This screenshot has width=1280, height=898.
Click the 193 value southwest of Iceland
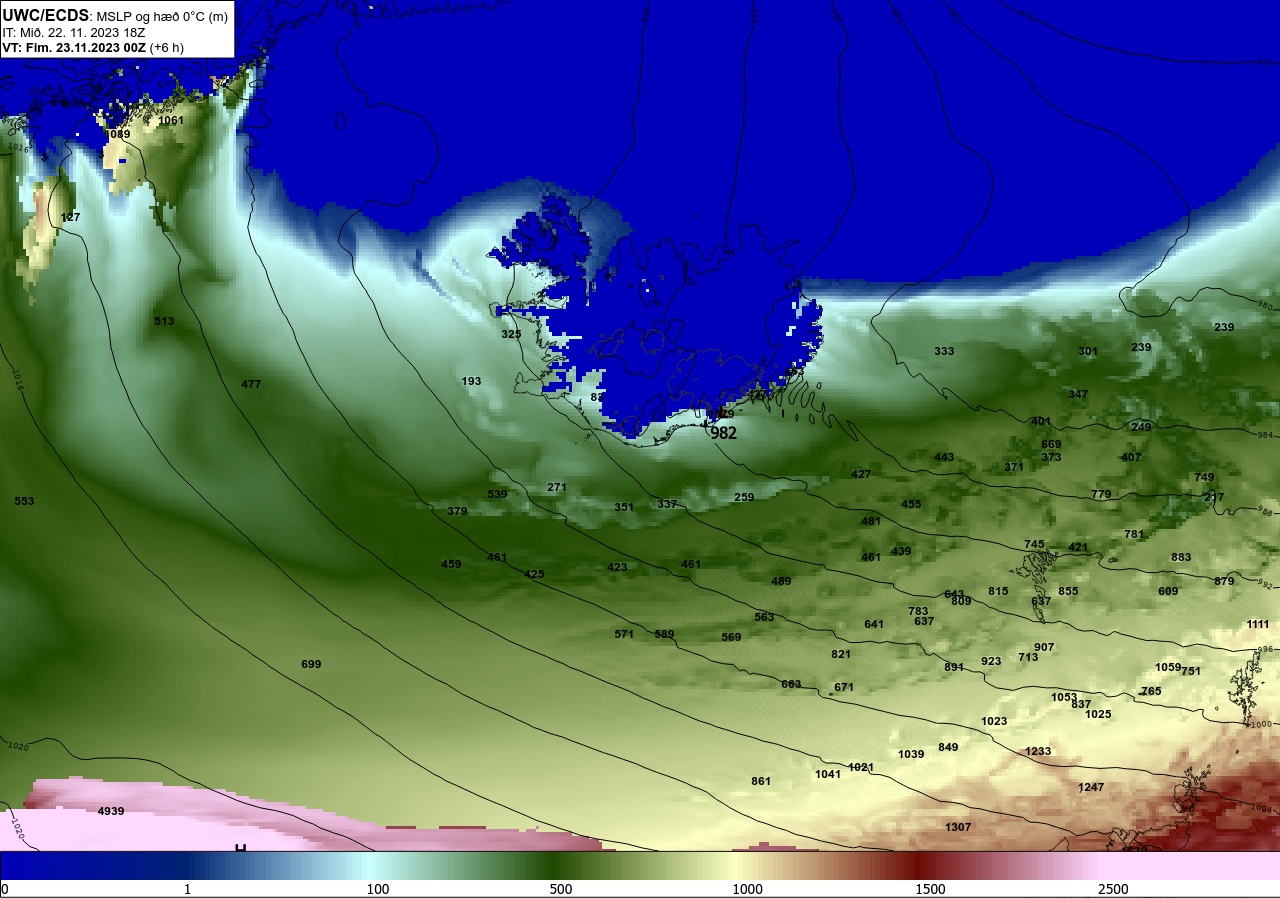point(472,381)
